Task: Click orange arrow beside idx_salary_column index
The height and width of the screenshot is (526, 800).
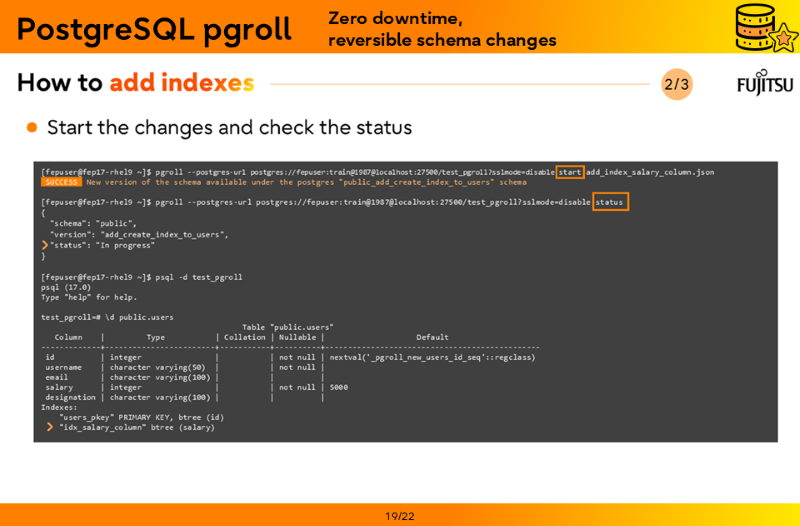Action: coord(50,427)
